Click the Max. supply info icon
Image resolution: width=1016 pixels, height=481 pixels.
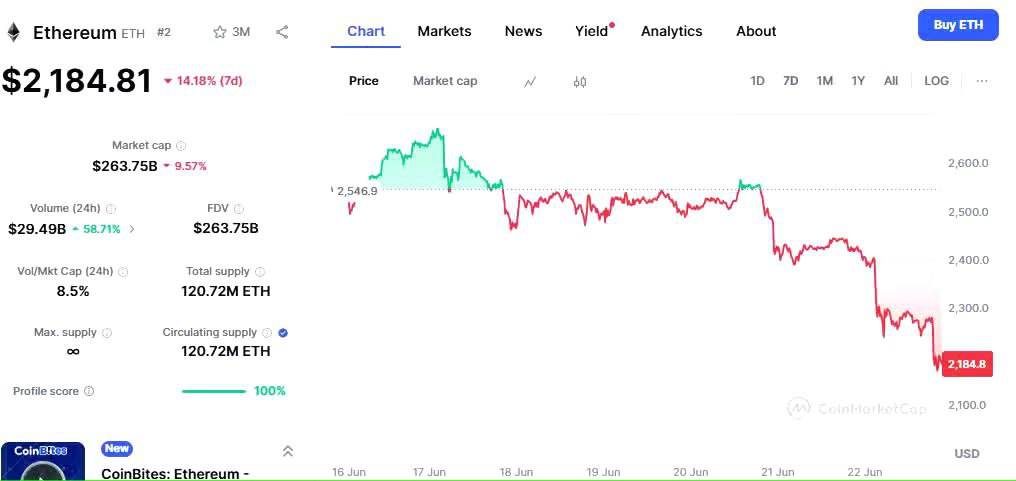107,333
